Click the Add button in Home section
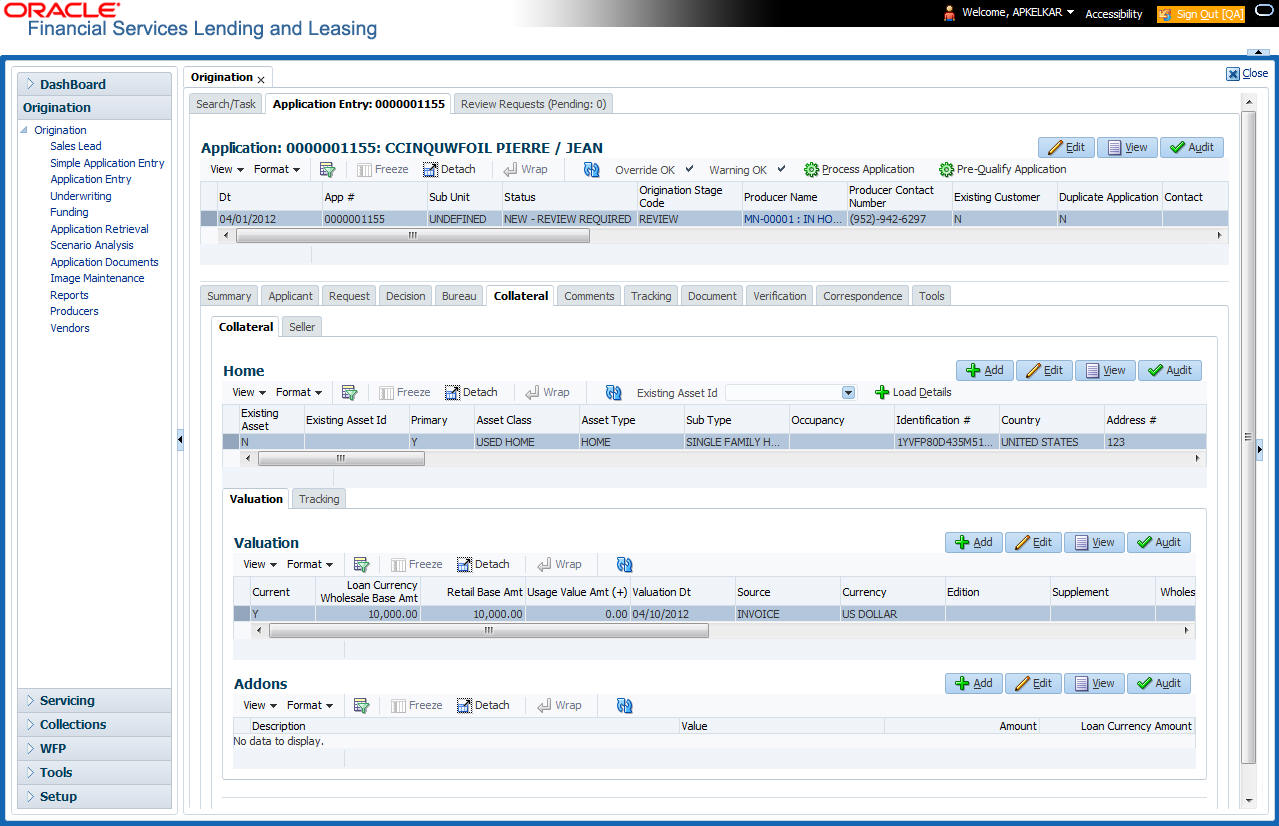The height and width of the screenshot is (826, 1279). click(x=985, y=370)
